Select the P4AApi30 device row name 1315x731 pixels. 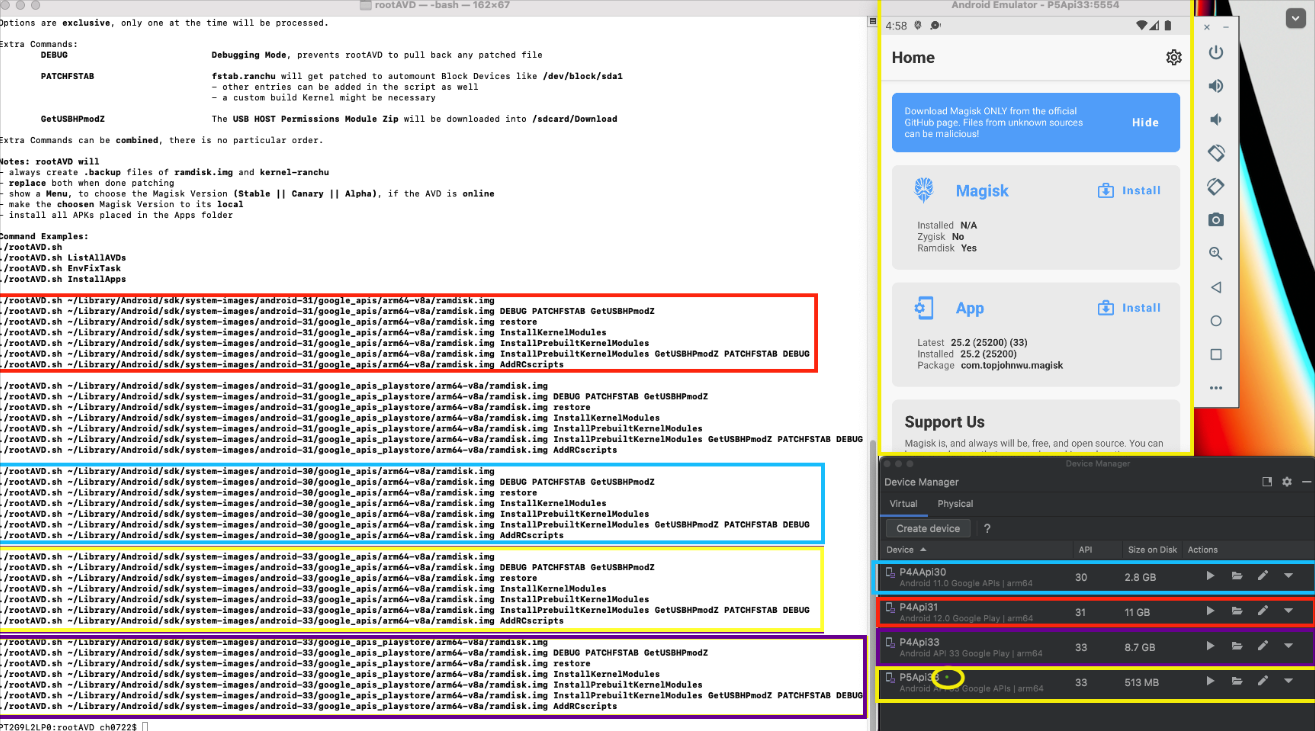[922, 571]
